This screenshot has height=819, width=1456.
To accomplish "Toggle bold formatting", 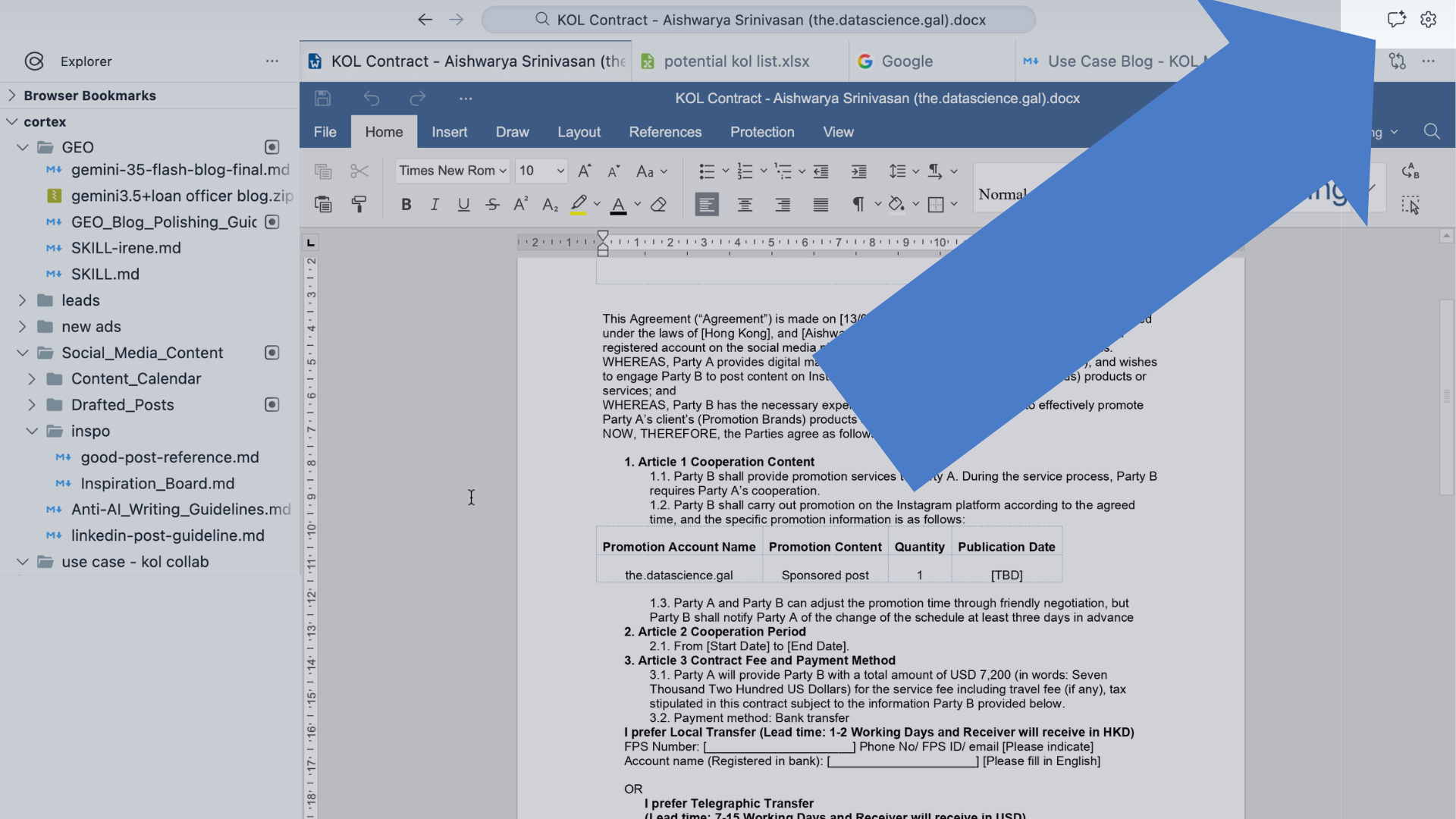I will (x=406, y=205).
